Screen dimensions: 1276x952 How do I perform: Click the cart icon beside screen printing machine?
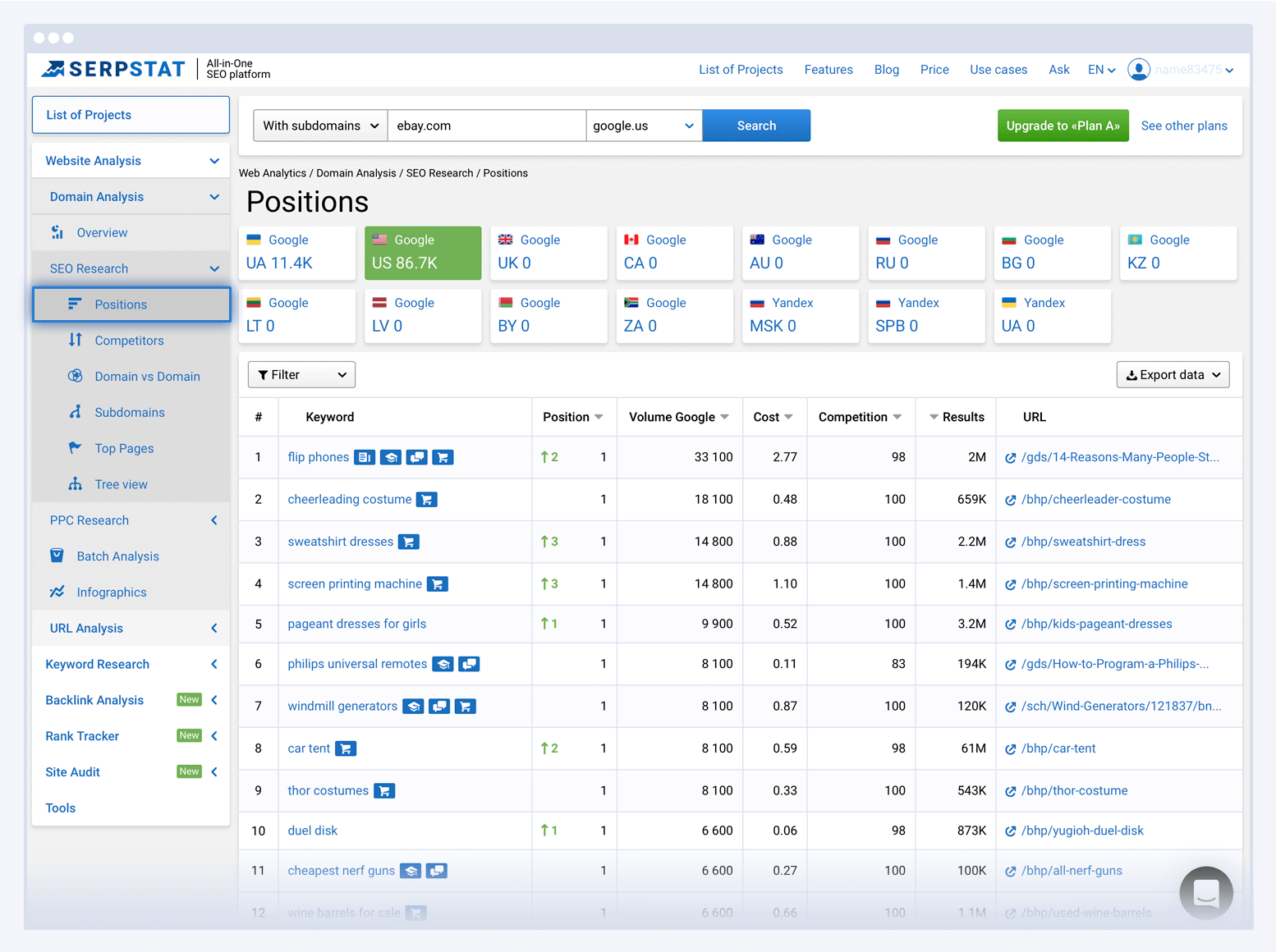438,584
